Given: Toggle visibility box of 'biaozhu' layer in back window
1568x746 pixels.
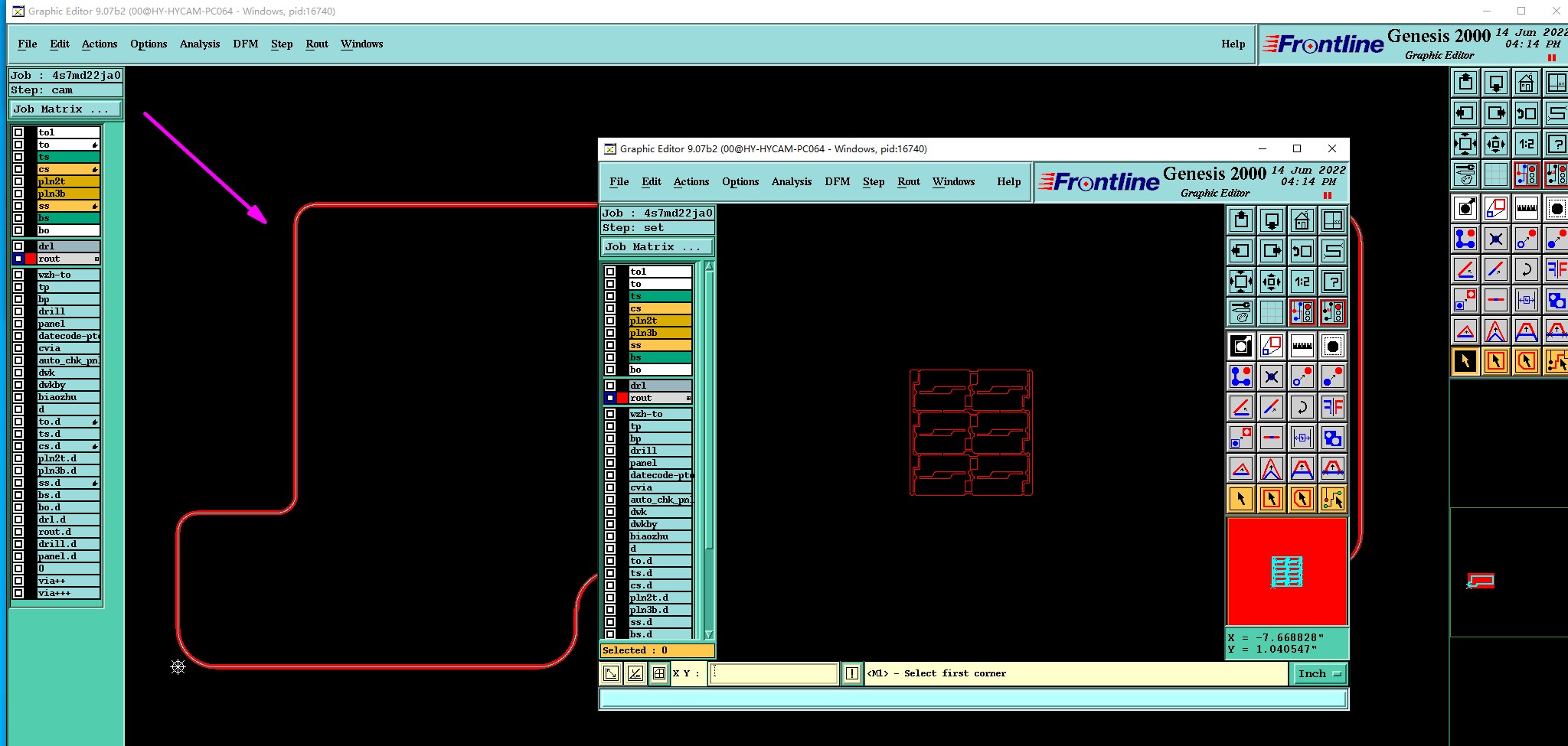Looking at the screenshot, I should pyautogui.click(x=18, y=397).
